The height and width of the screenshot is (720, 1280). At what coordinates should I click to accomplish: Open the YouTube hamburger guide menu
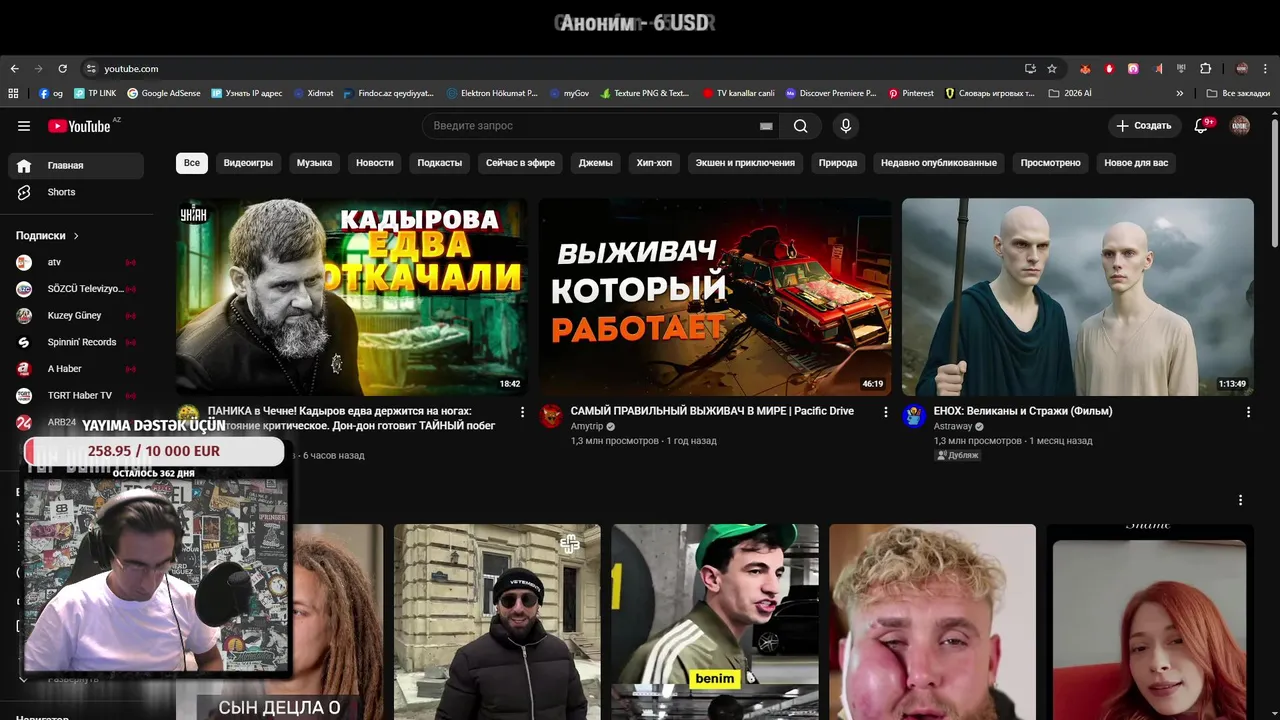(x=24, y=126)
